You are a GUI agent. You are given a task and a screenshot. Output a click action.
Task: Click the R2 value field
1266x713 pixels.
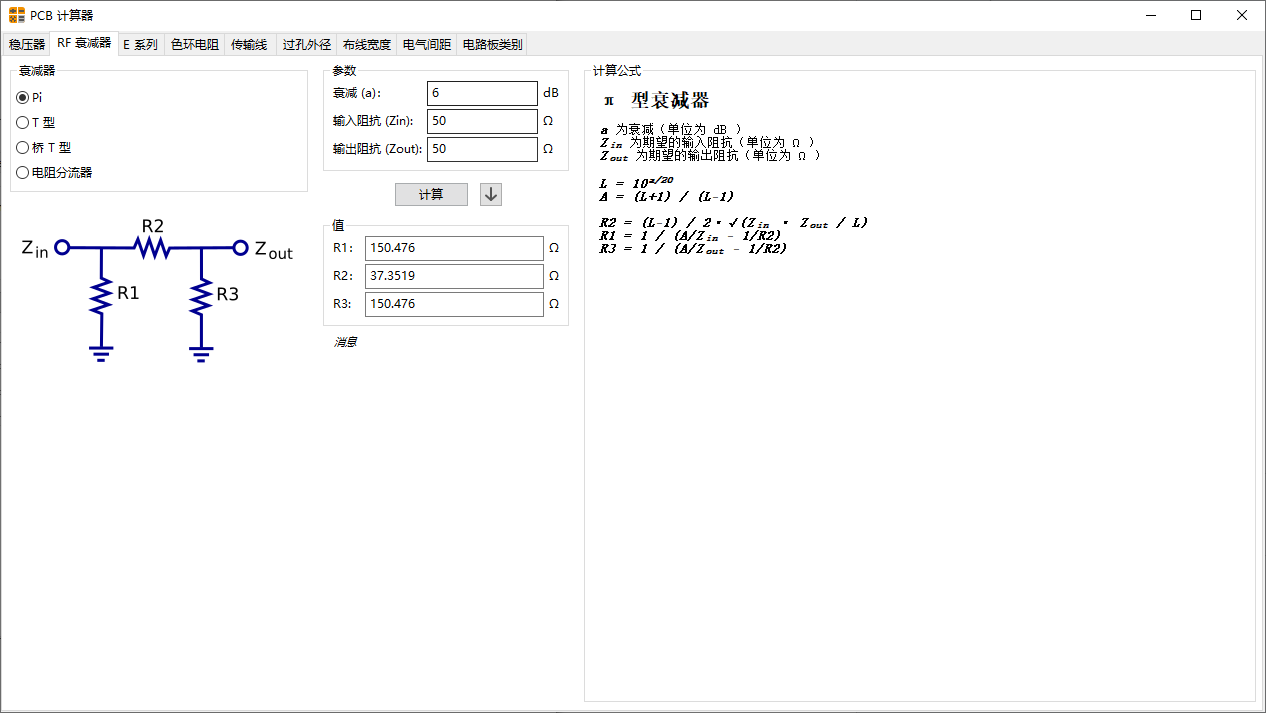453,276
